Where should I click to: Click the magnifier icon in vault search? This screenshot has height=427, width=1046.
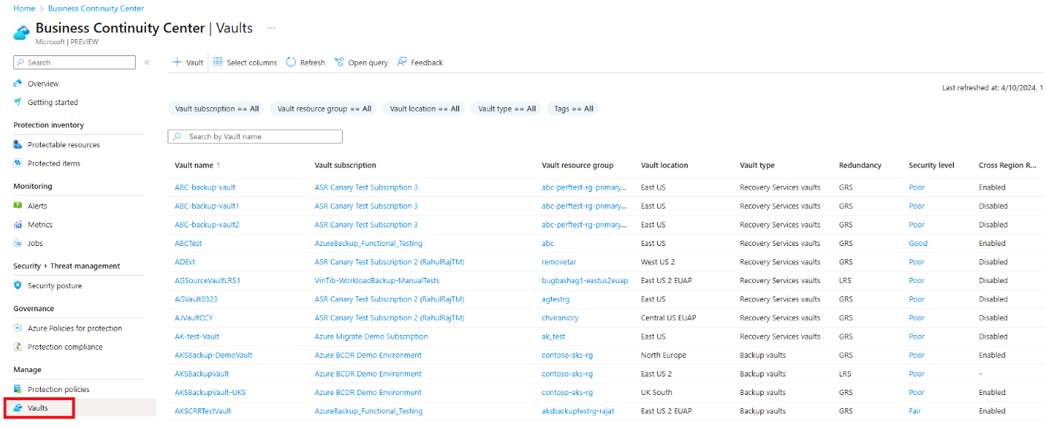[177, 136]
